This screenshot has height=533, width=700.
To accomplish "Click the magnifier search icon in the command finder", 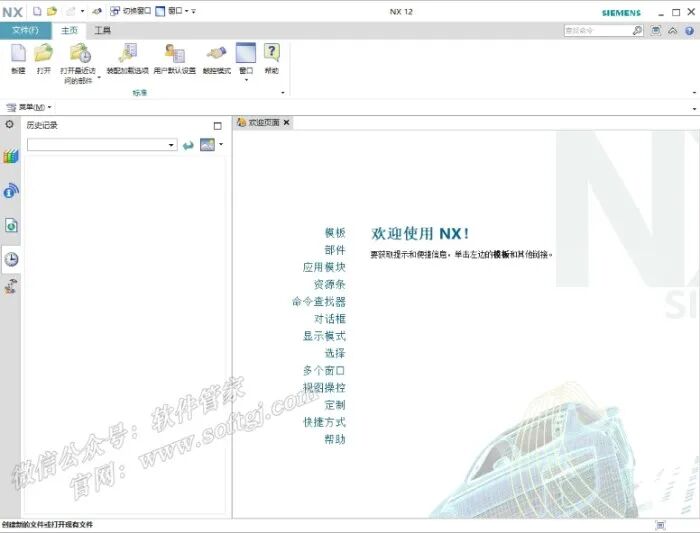I will [x=637, y=30].
